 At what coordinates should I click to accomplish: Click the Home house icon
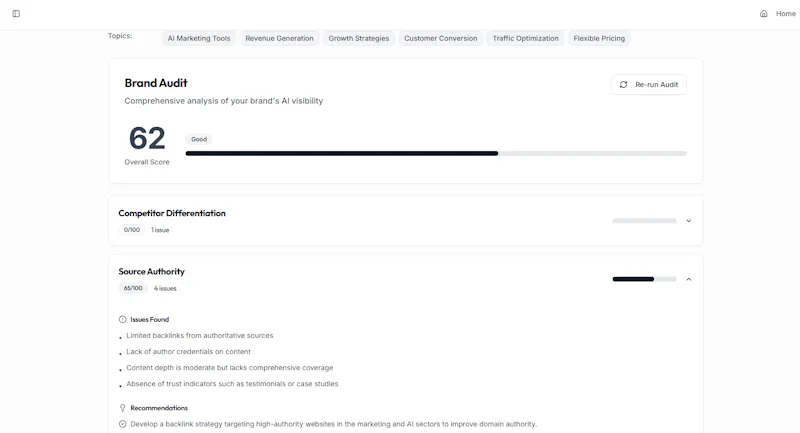763,14
